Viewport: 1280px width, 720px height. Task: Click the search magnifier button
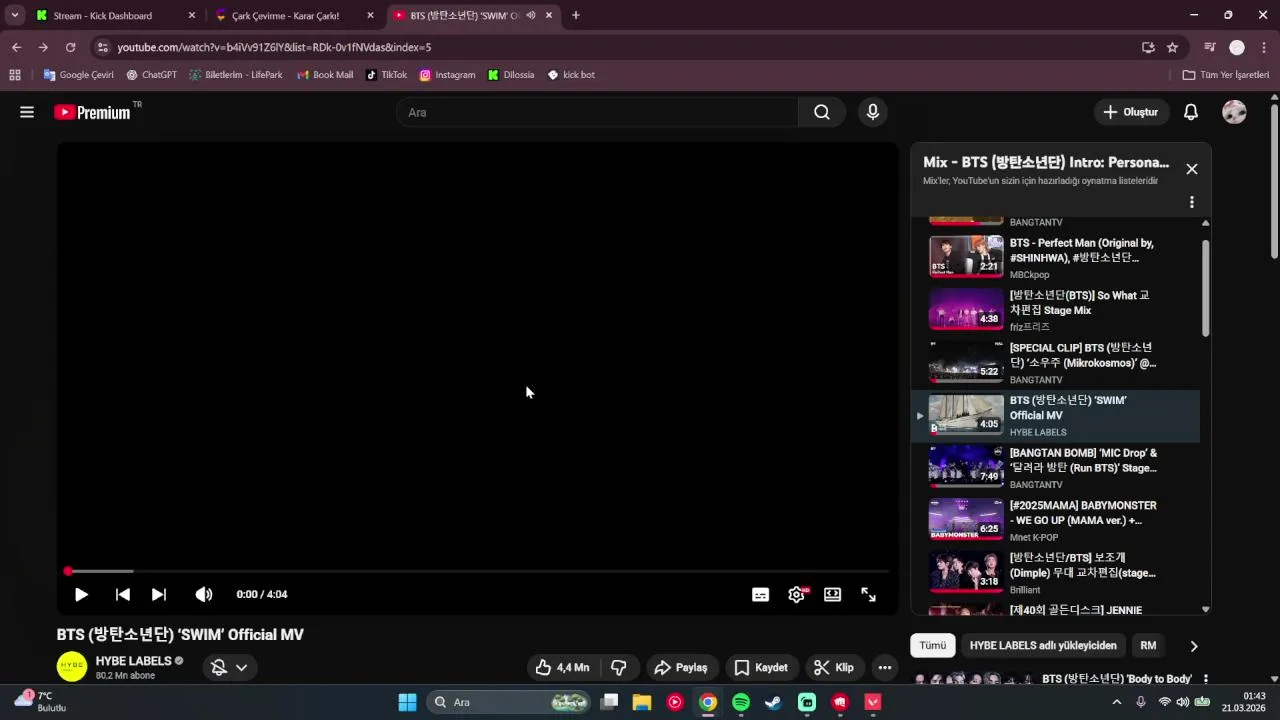[822, 112]
